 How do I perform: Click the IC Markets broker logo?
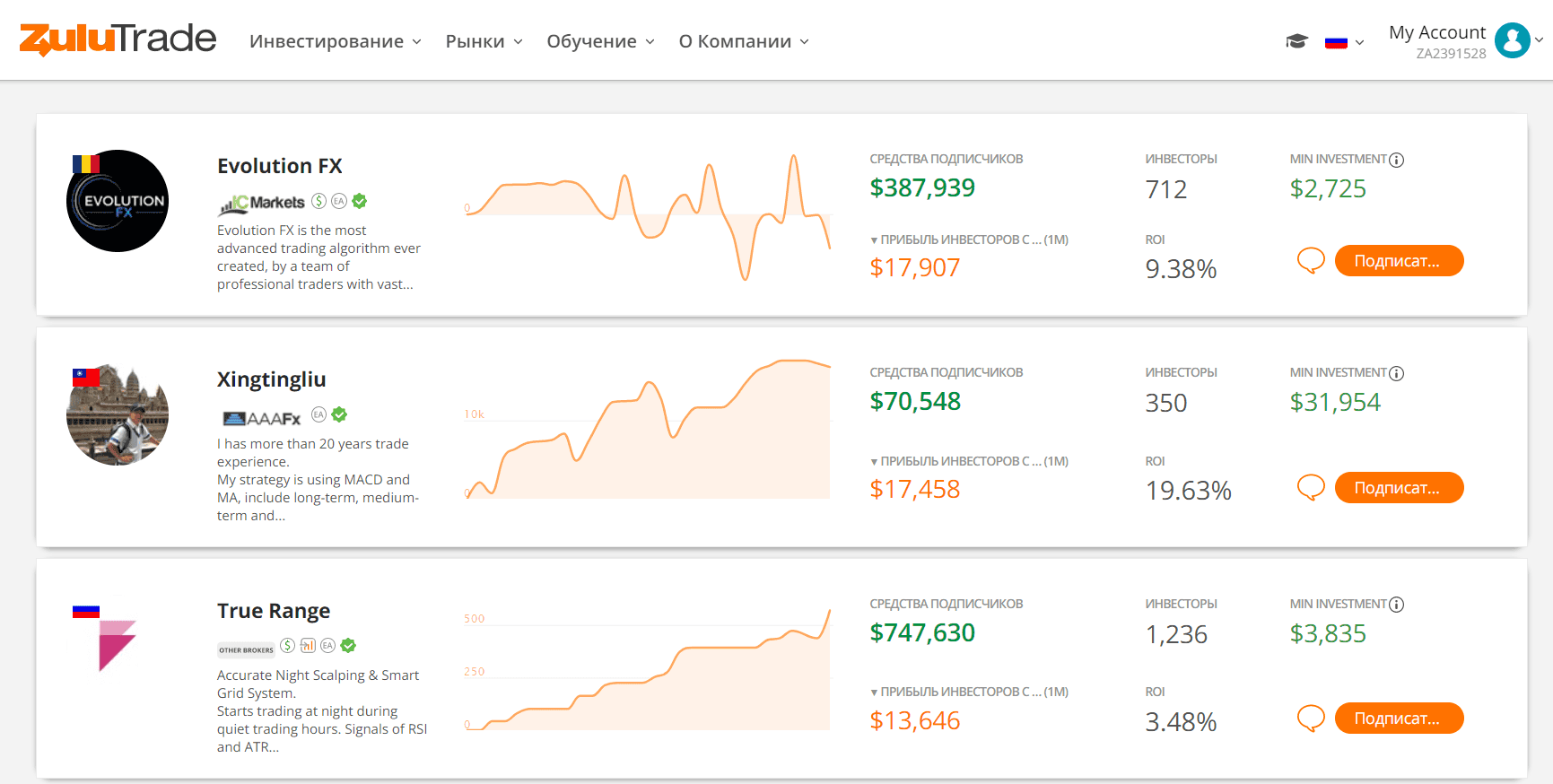coord(261,204)
